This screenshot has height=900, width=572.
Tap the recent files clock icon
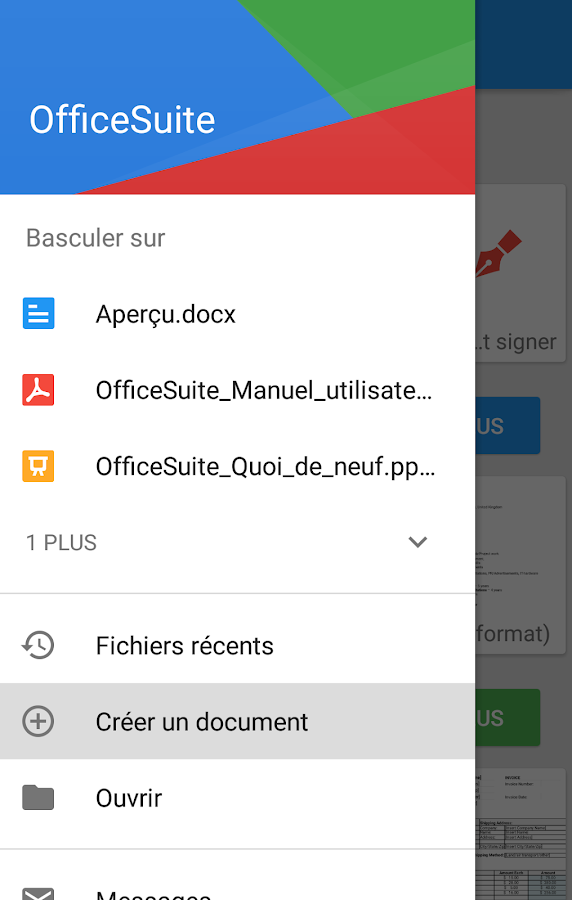pyautogui.click(x=38, y=645)
